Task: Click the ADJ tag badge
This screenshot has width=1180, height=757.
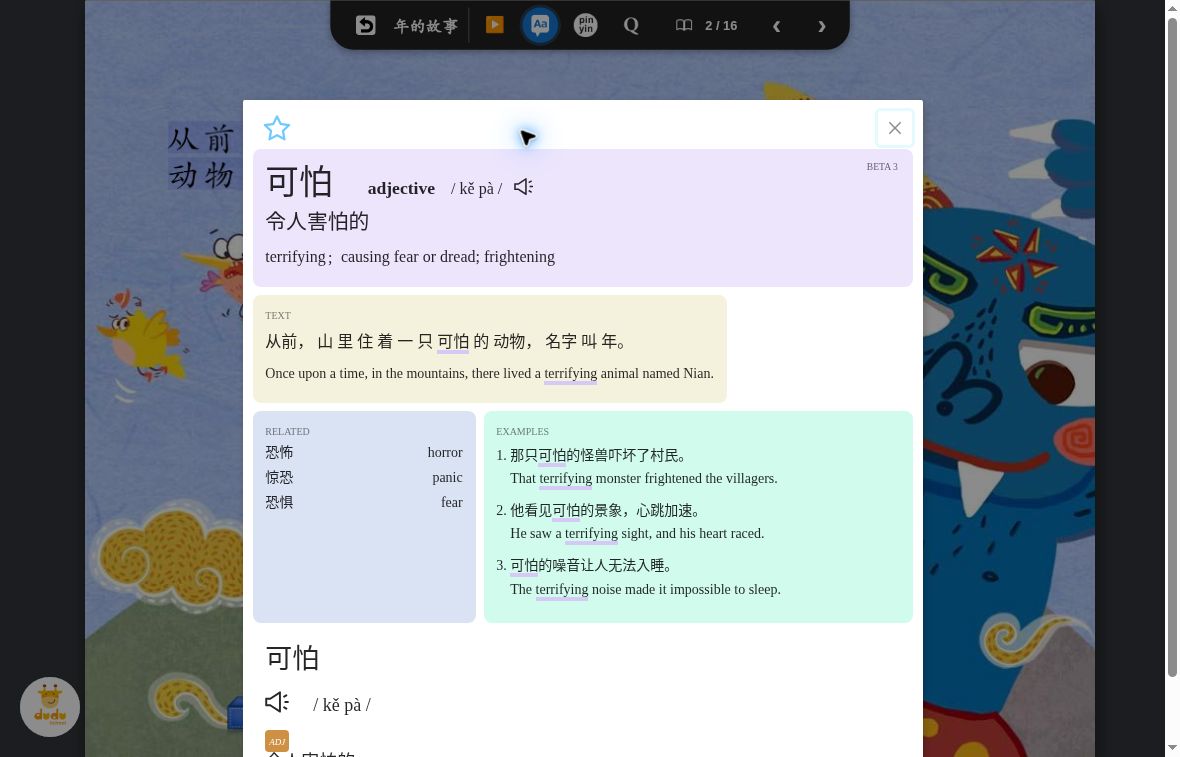Action: (276, 741)
